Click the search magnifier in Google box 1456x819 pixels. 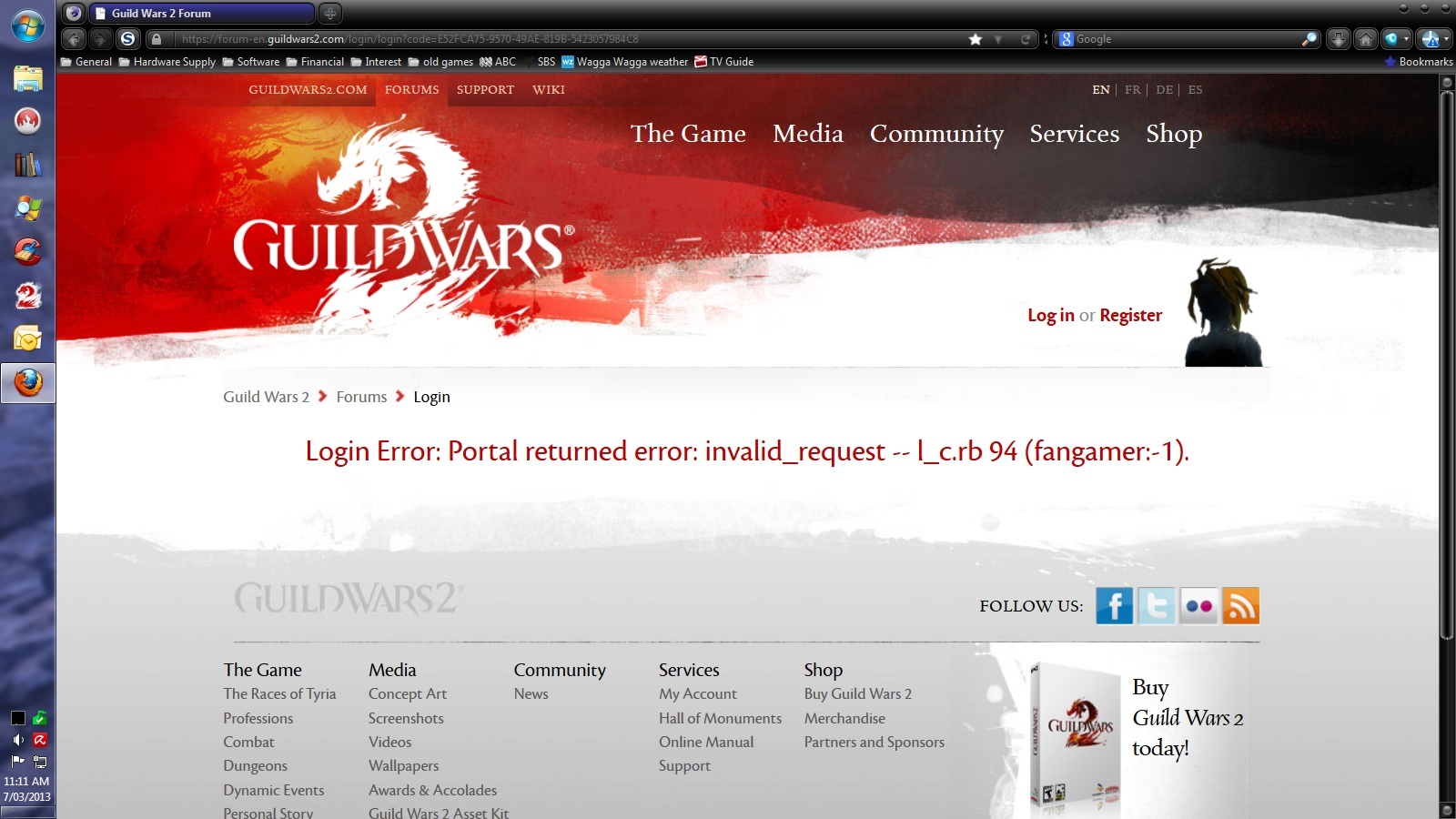point(1309,39)
